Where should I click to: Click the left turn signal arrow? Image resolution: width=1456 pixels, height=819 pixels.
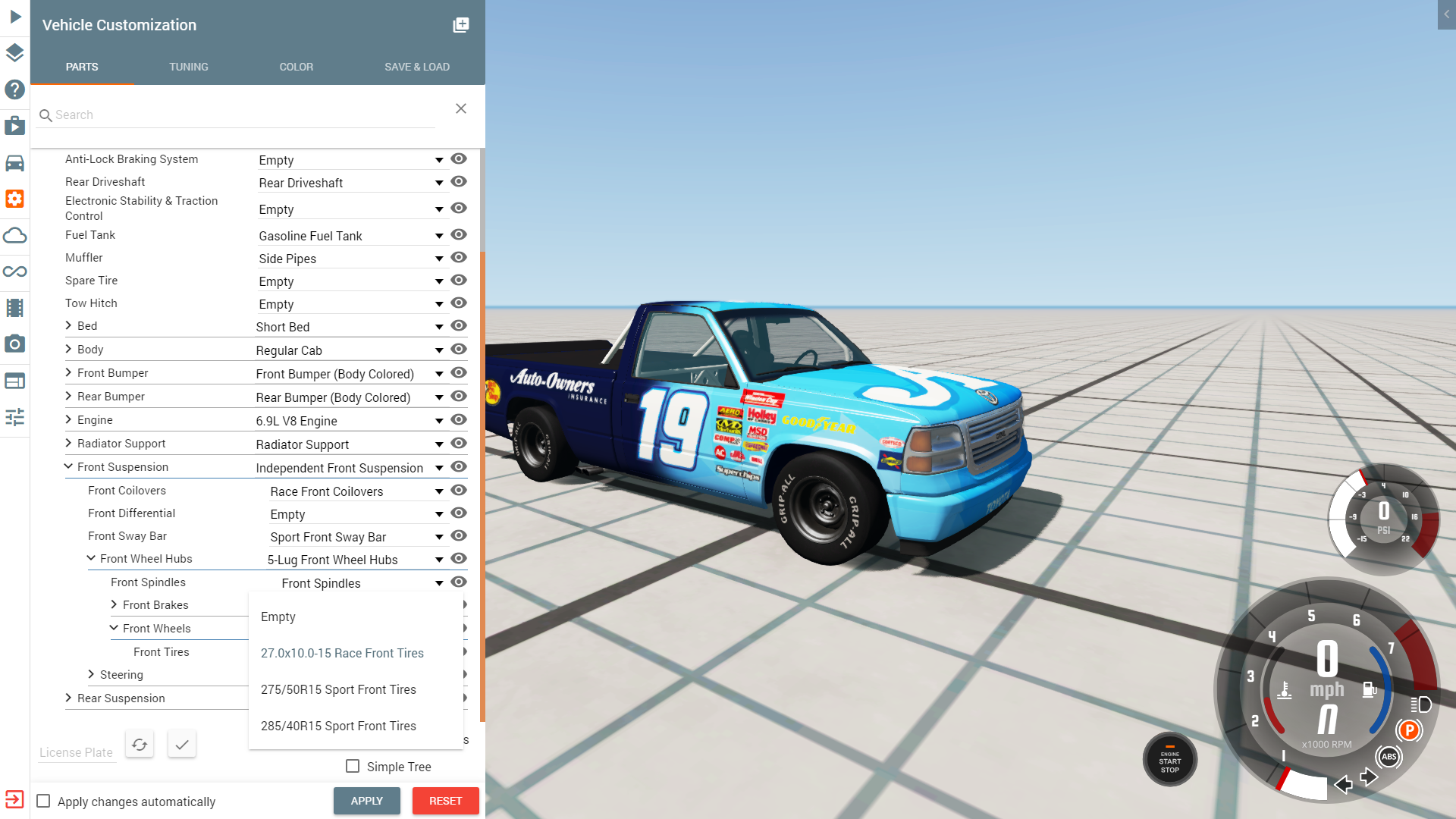pyautogui.click(x=1343, y=784)
